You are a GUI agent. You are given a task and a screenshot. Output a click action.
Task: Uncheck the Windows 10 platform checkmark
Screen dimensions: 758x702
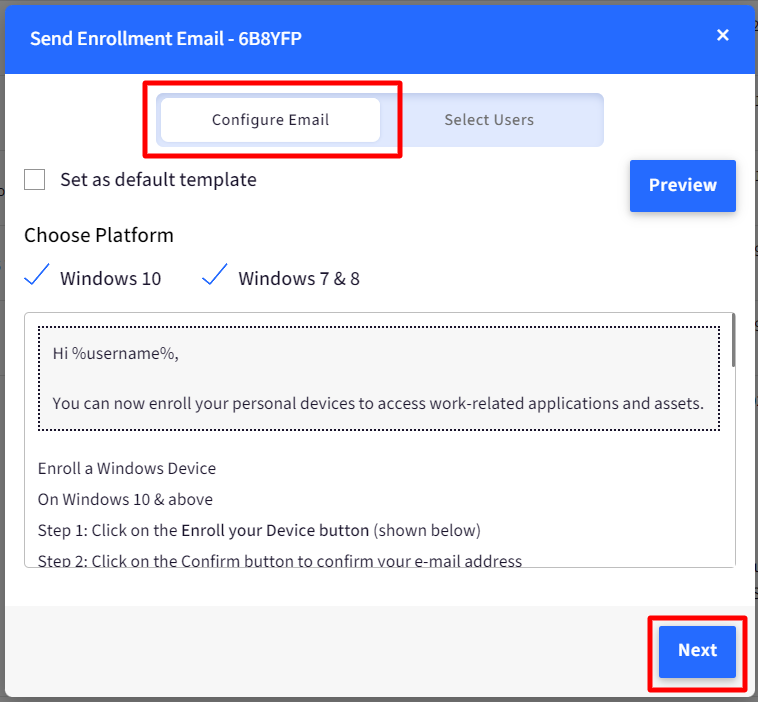pos(37,275)
